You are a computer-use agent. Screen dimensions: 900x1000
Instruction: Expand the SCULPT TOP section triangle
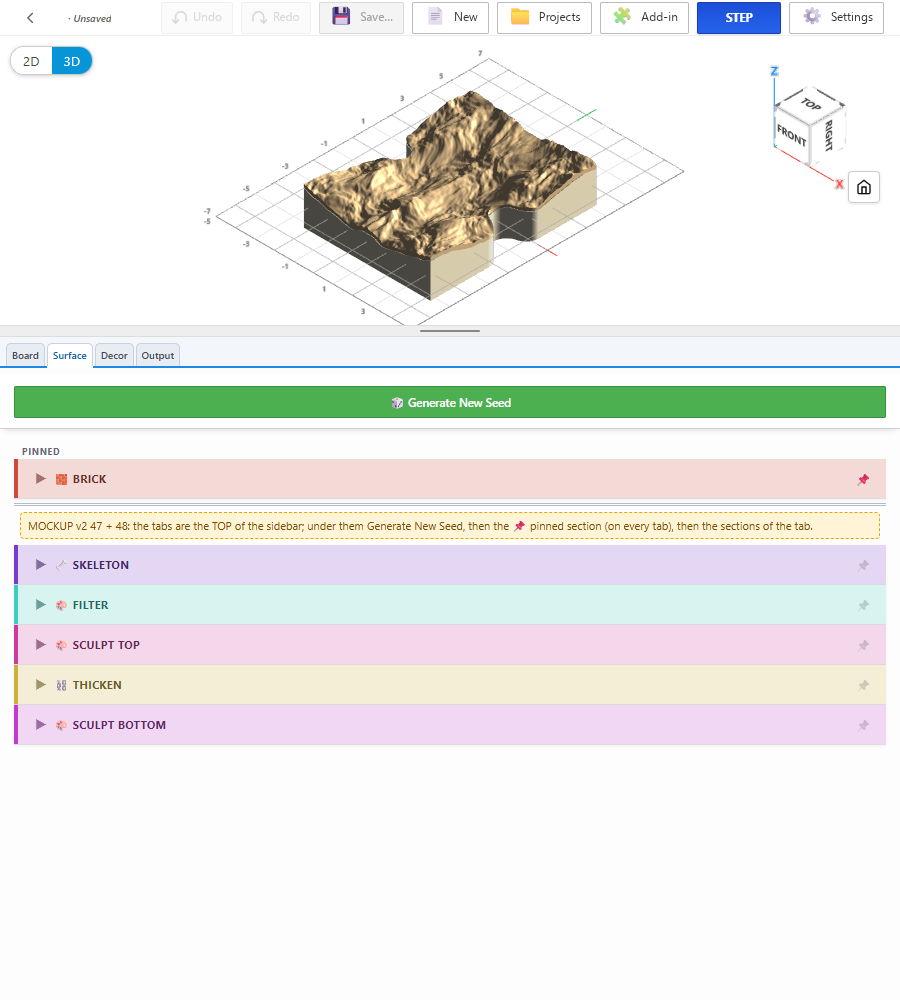pos(40,645)
